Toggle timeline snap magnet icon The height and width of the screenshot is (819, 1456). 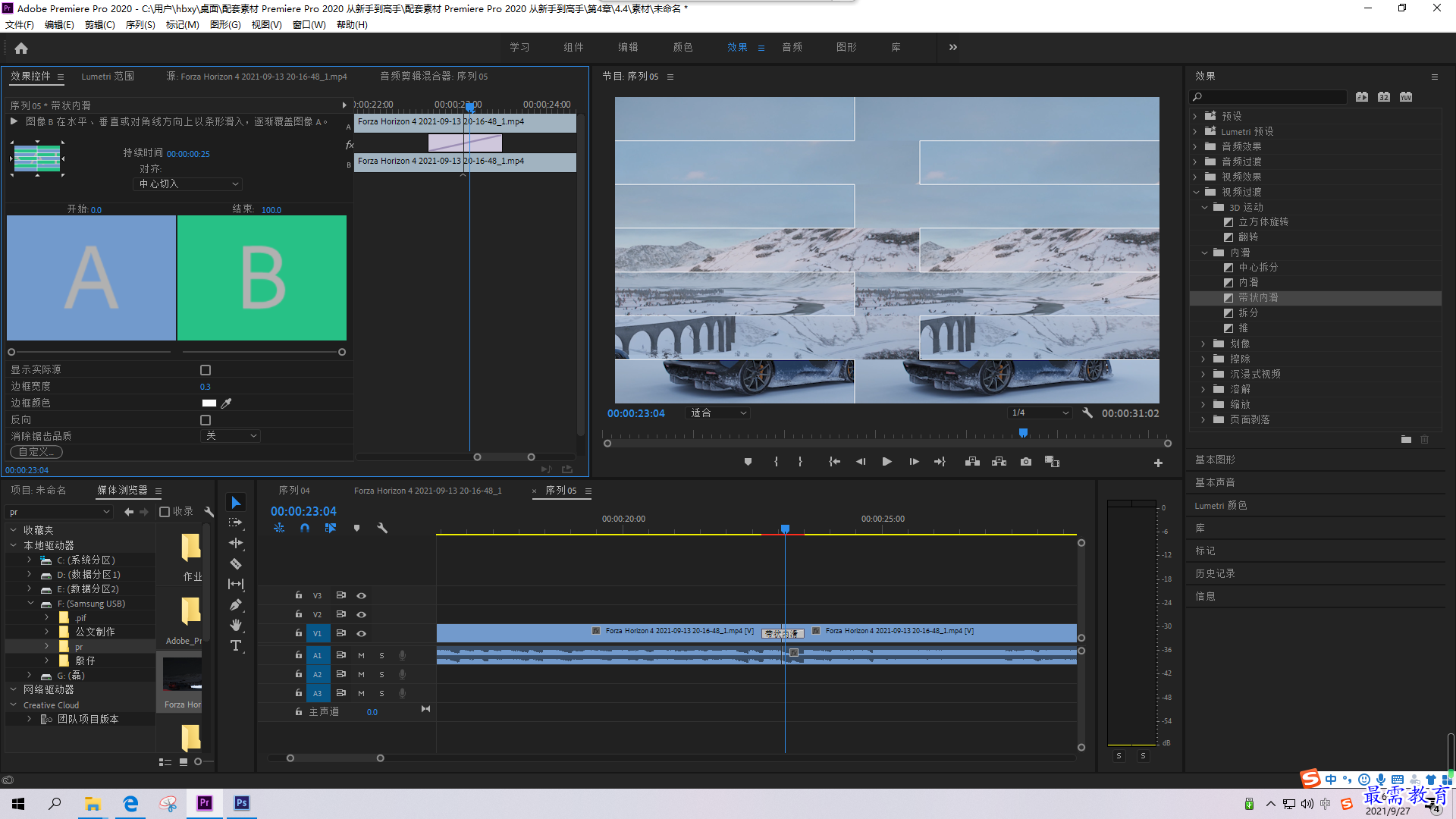coord(305,528)
